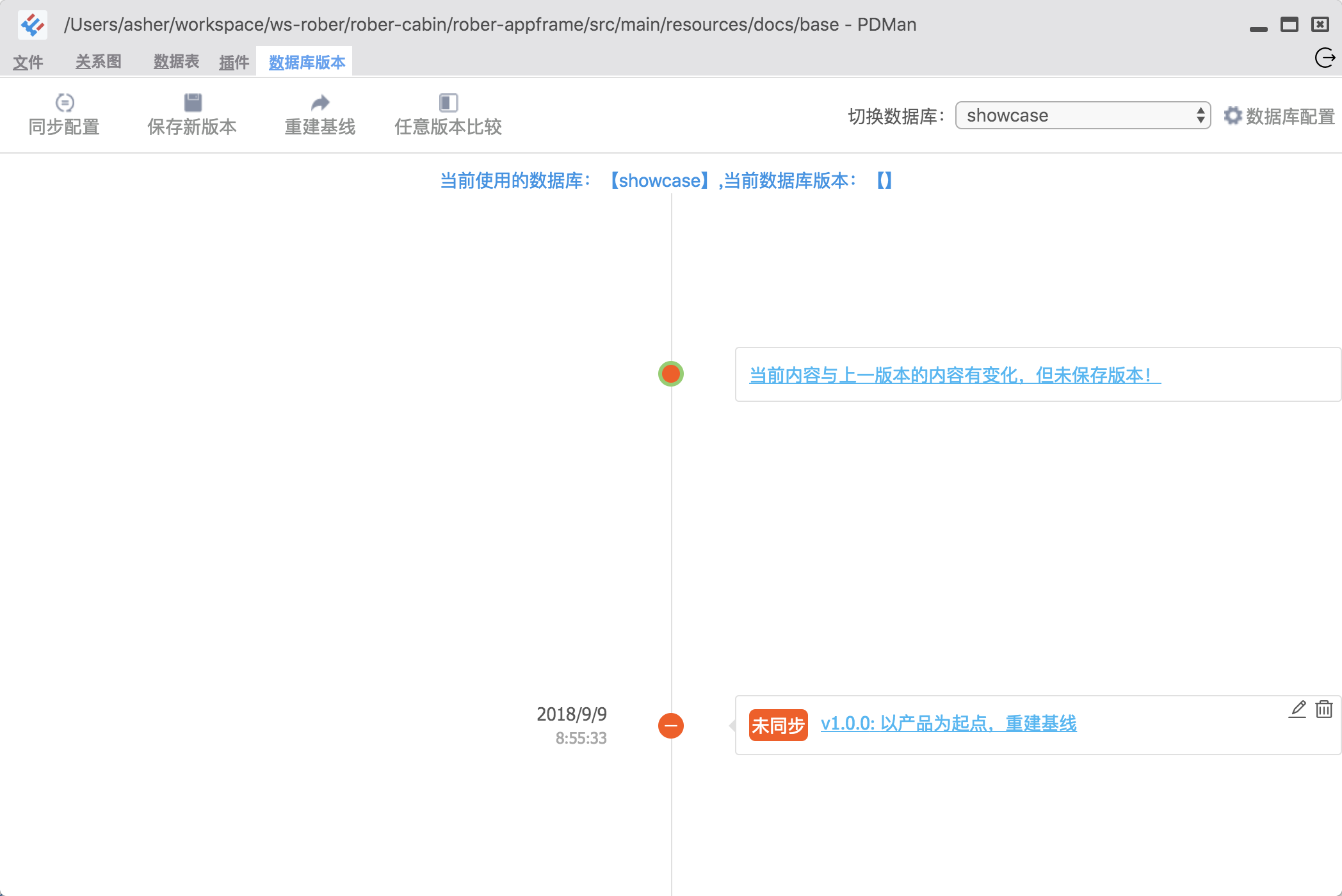The height and width of the screenshot is (896, 1342).
Task: Edit version v1.0.0 with pencil icon
Action: tap(1297, 709)
